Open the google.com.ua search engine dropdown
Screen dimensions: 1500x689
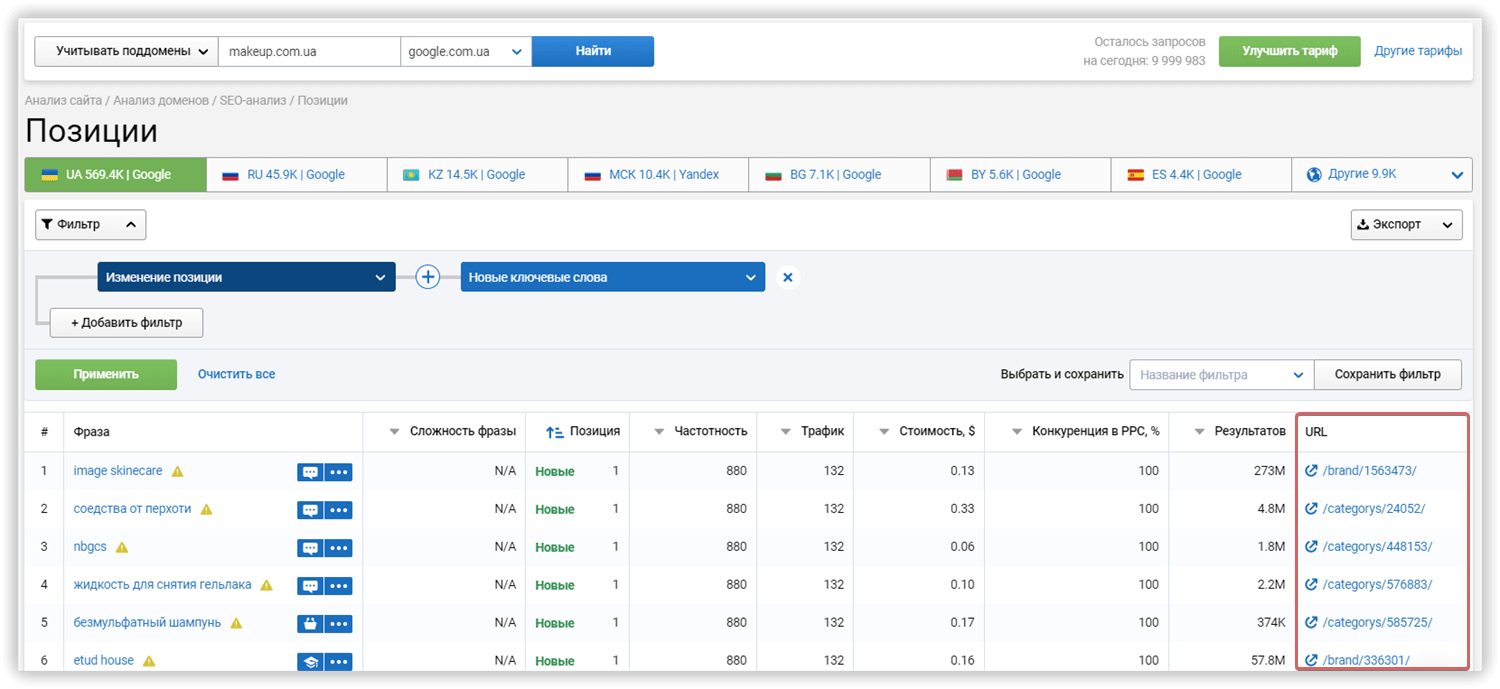(x=466, y=51)
